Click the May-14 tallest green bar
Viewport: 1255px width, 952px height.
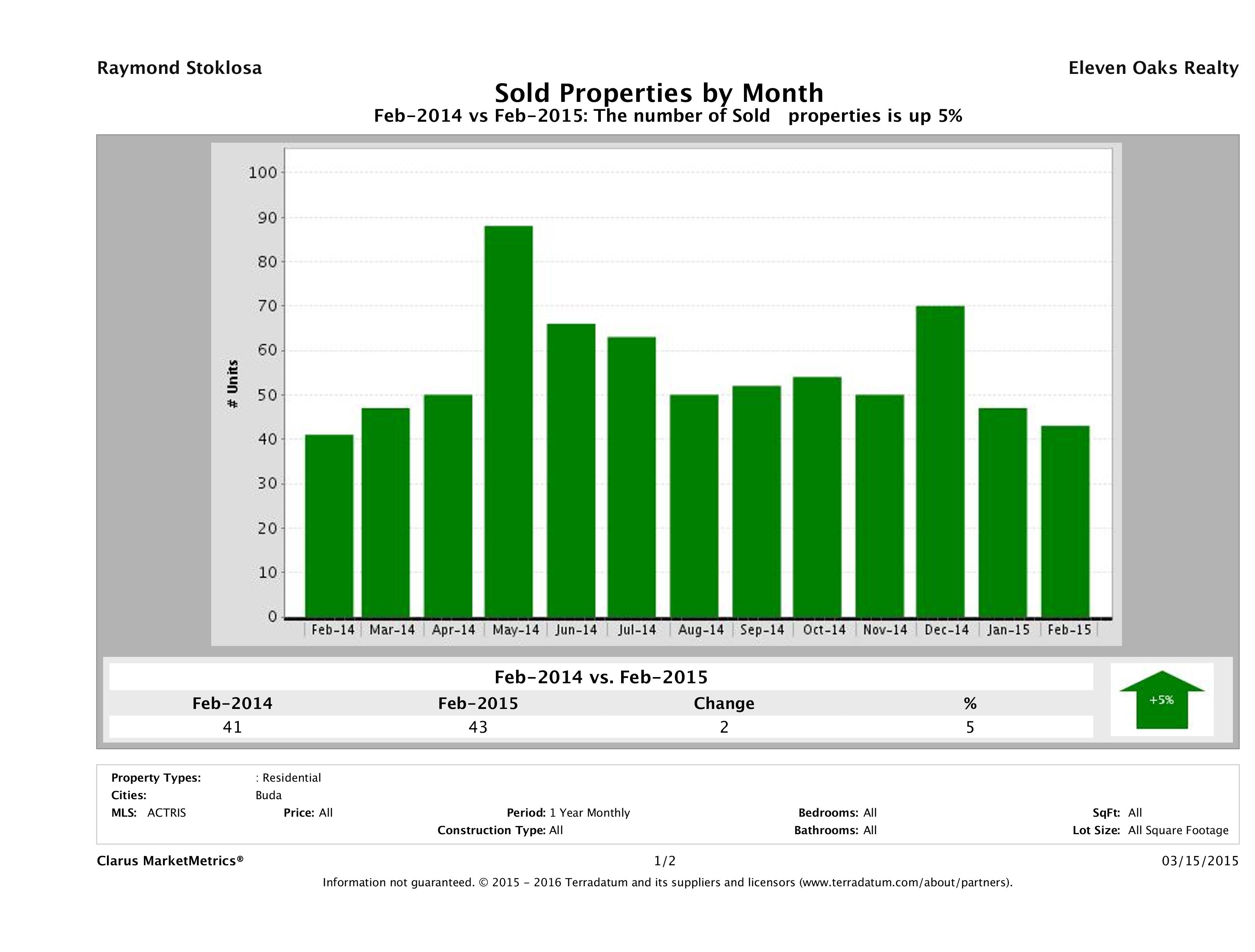[x=508, y=421]
